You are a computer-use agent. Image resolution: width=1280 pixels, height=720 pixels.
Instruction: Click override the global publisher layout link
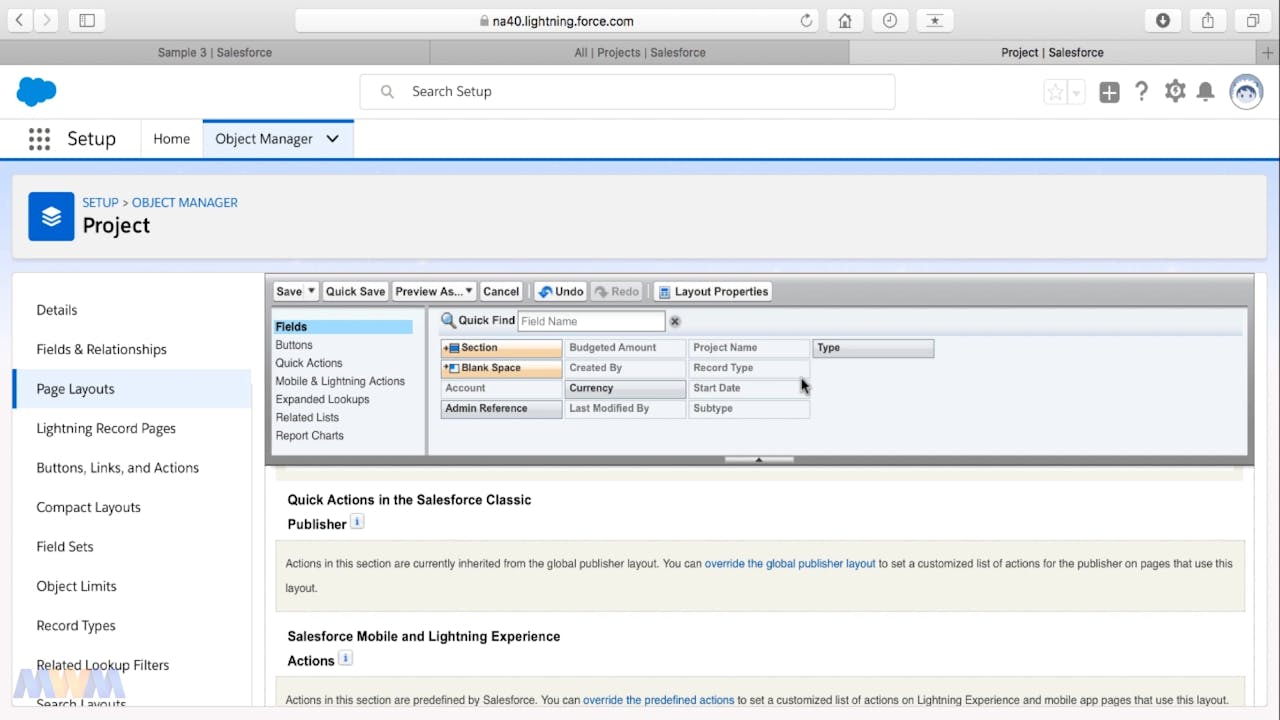[790, 564]
